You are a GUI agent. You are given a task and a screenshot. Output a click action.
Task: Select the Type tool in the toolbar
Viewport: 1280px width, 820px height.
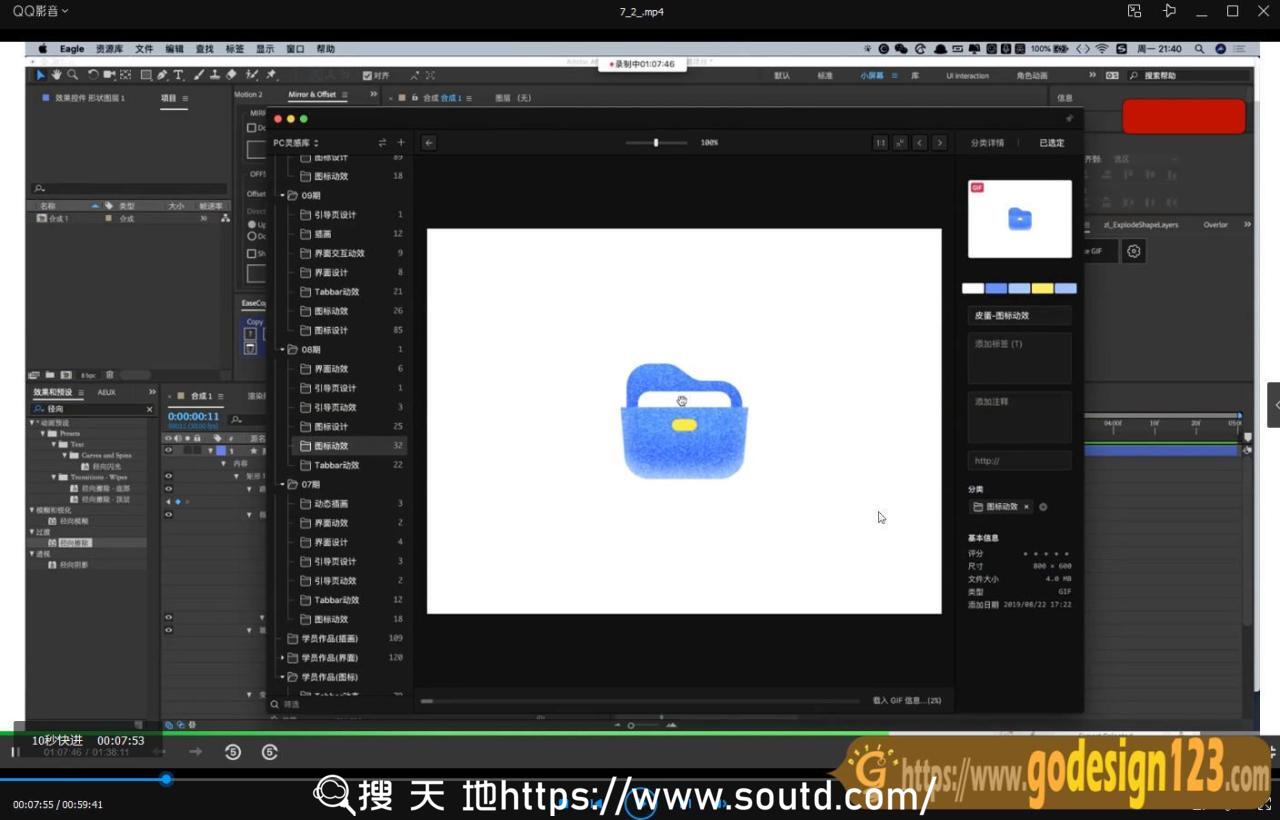[178, 75]
